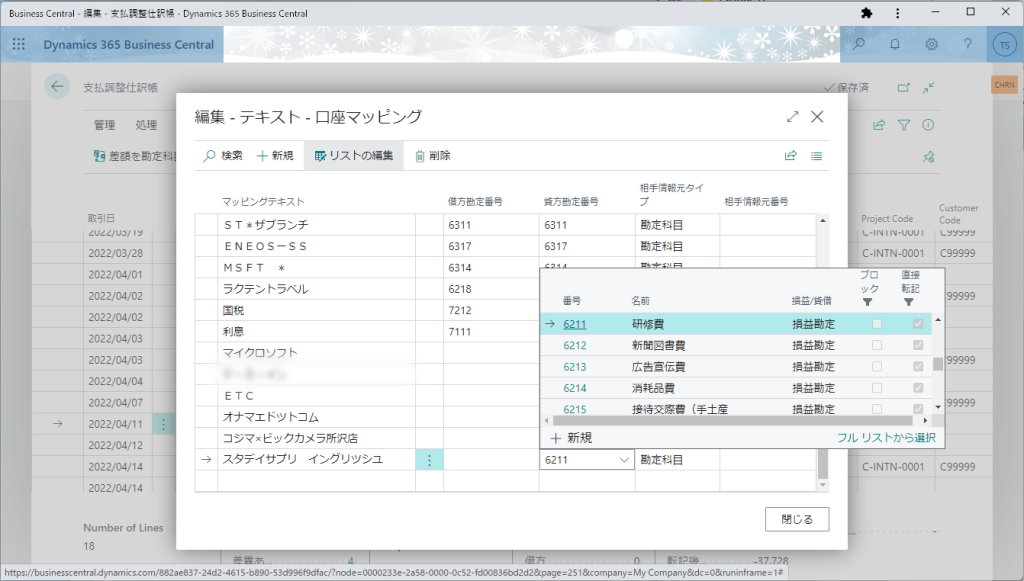Click the 名前 column header in lookup
Image resolution: width=1024 pixels, height=581 pixels.
[640, 301]
